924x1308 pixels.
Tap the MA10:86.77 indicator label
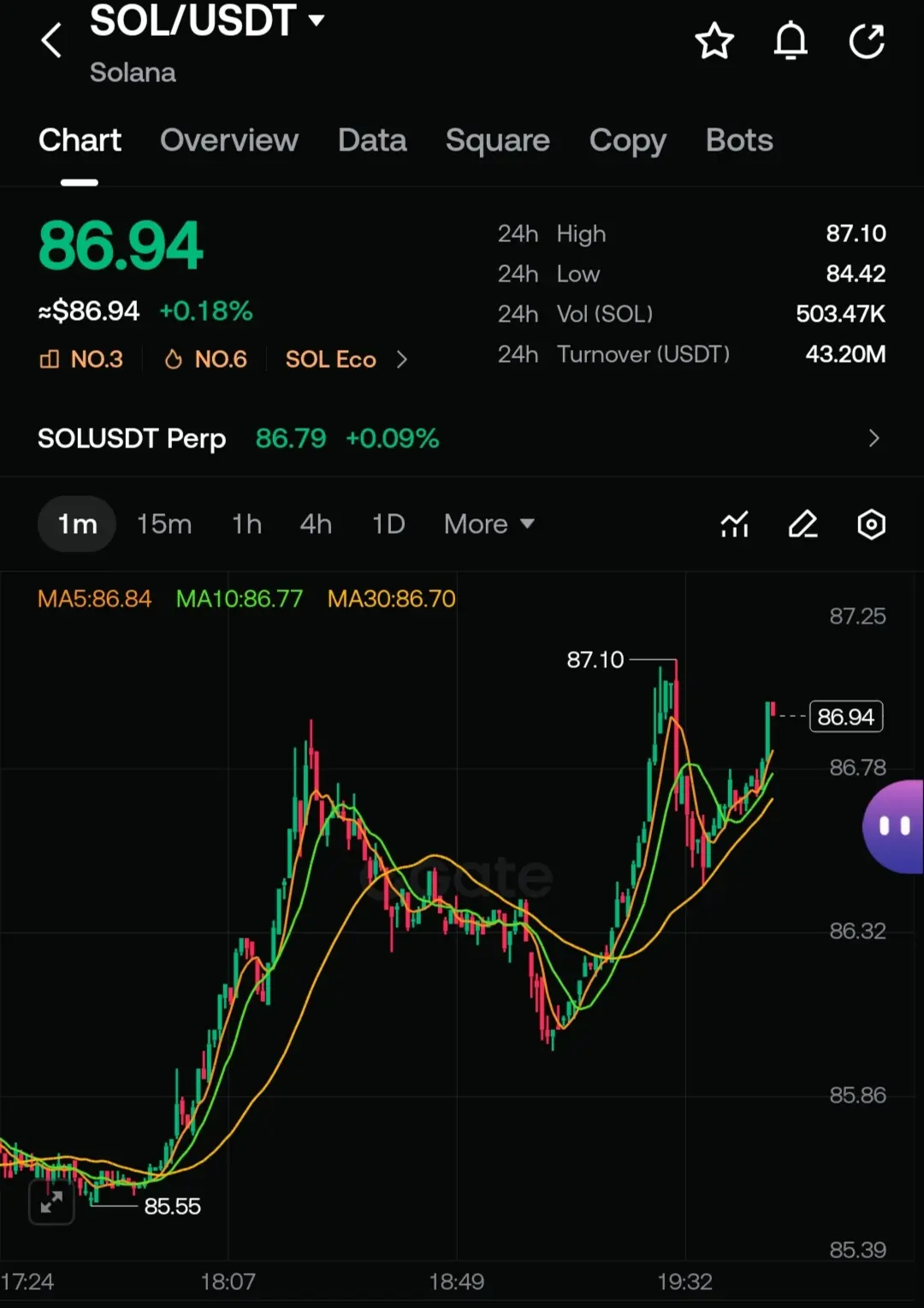coord(240,599)
